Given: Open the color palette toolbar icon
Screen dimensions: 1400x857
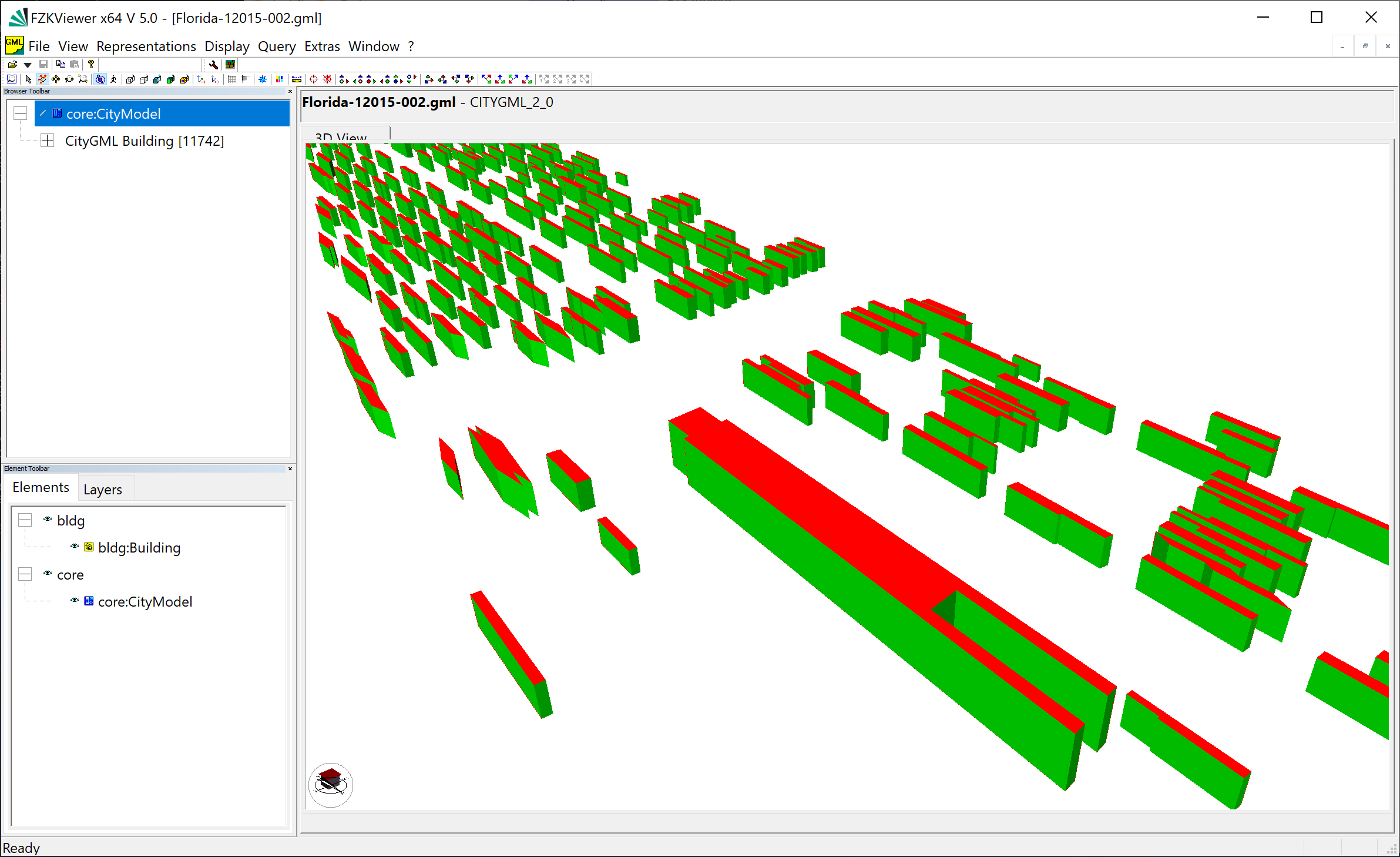Looking at the screenshot, I should 279,79.
